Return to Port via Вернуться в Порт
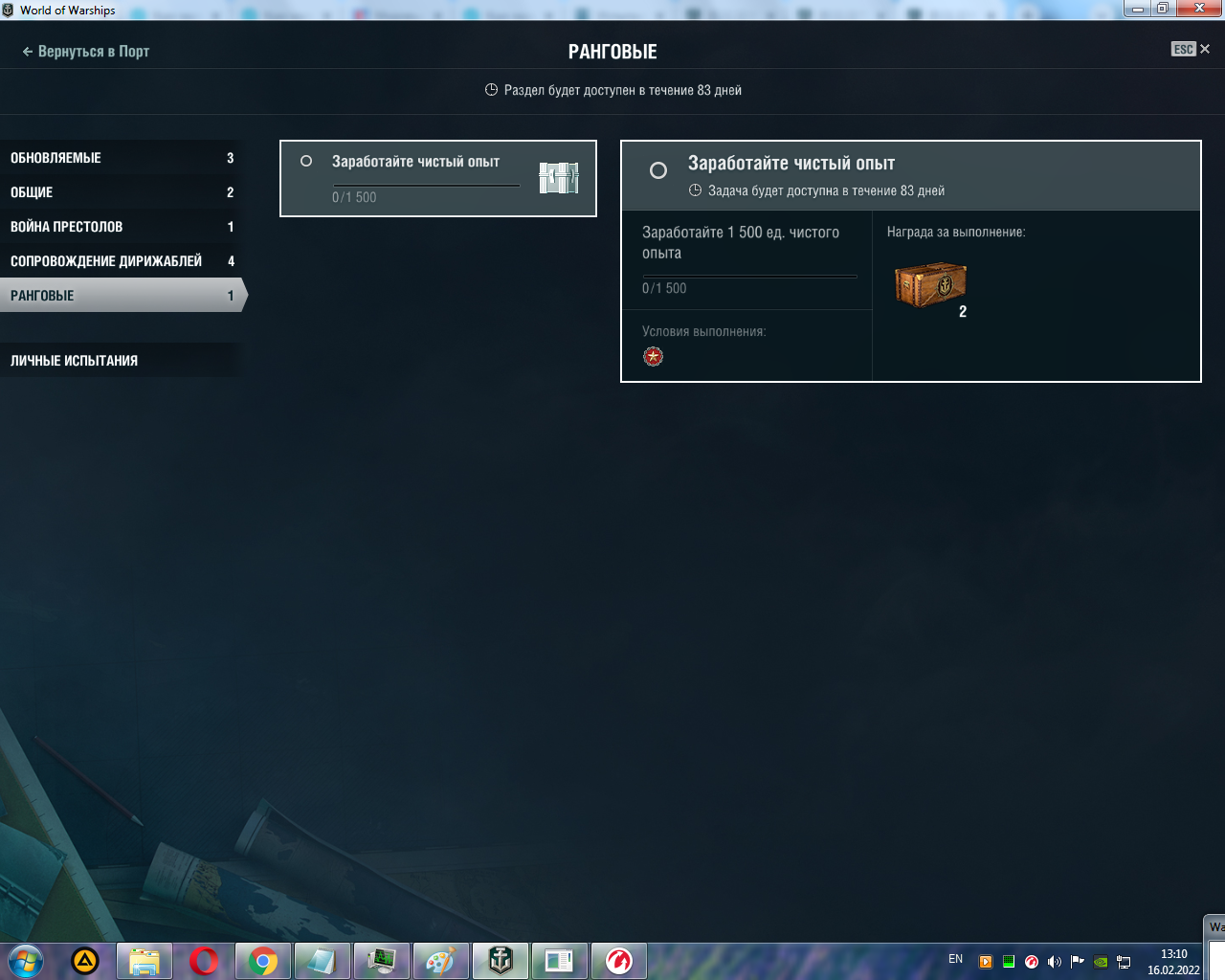 85,52
